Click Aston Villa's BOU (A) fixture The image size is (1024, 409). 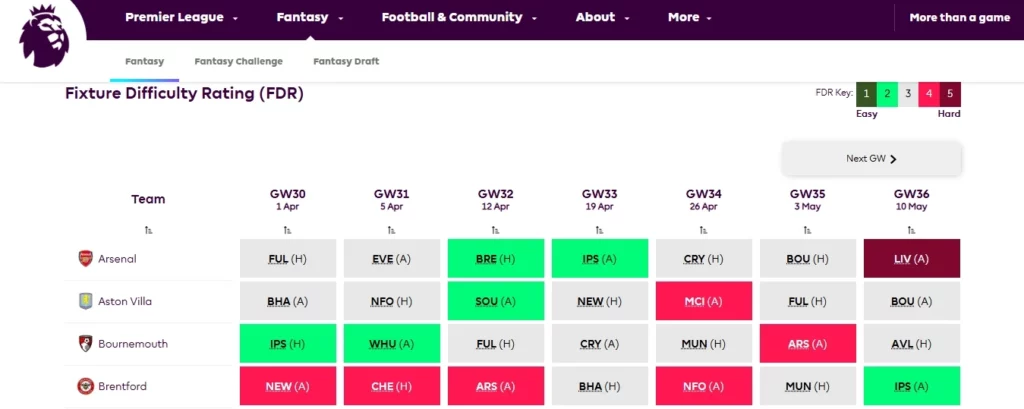click(912, 301)
